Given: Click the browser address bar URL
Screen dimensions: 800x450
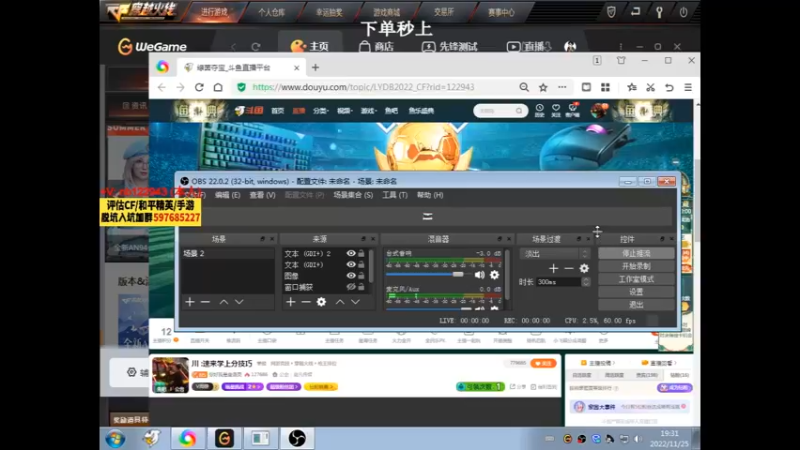Looking at the screenshot, I should pyautogui.click(x=363, y=87).
